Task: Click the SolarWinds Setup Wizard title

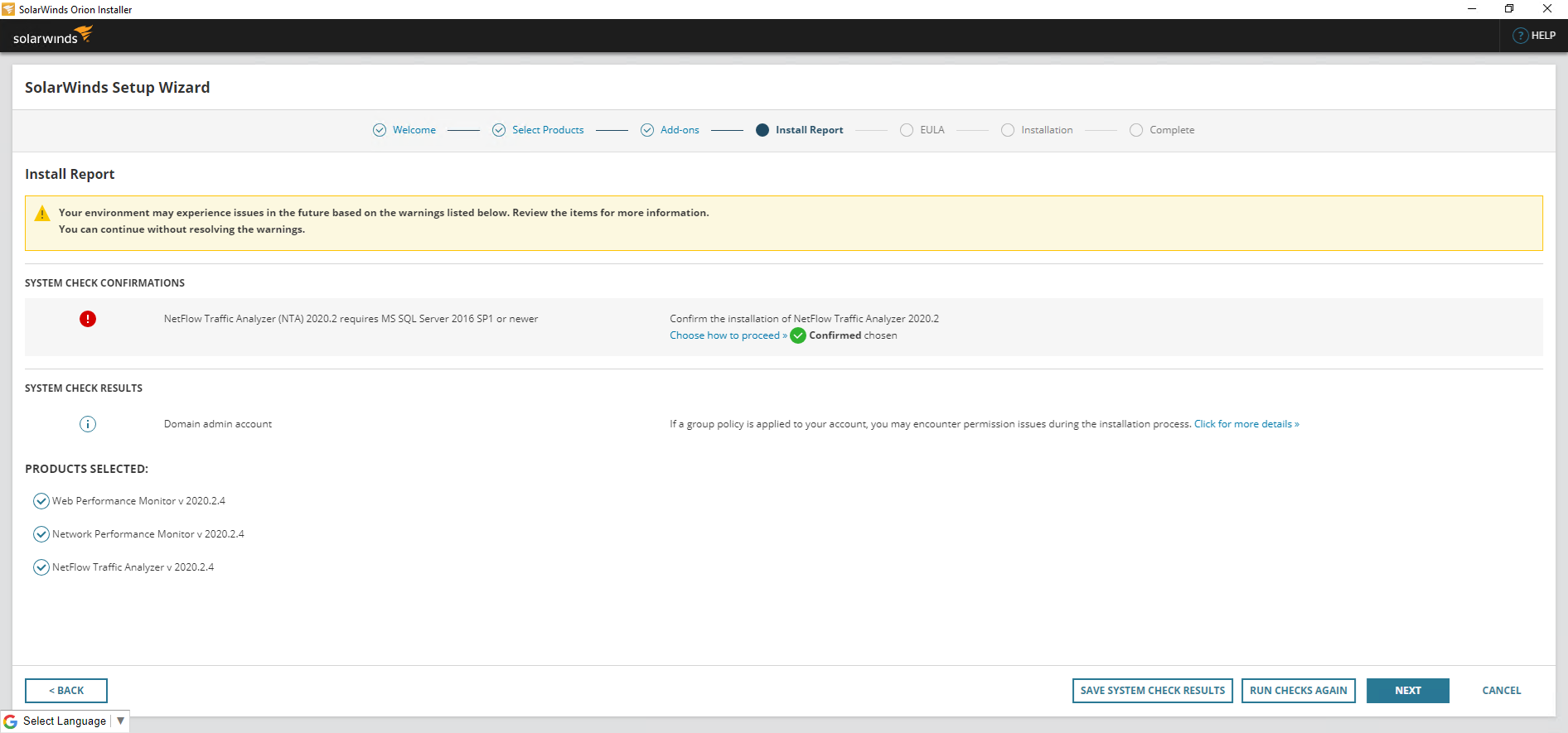Action: click(x=118, y=88)
